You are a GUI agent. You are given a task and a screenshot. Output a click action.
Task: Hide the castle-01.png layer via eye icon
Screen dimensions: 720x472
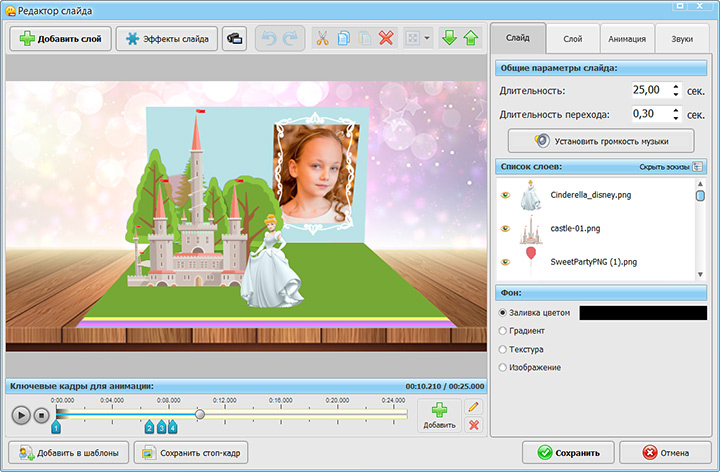coord(506,229)
